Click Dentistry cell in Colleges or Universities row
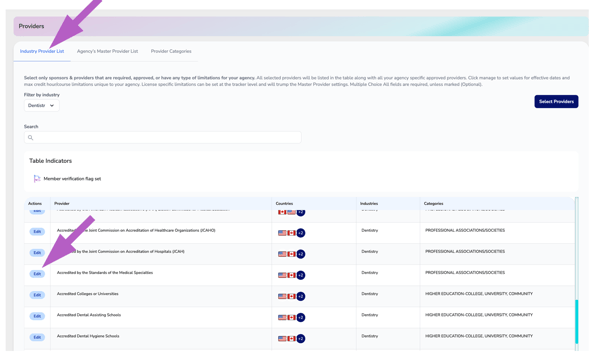Image resolution: width=597 pixels, height=360 pixels. click(x=370, y=294)
